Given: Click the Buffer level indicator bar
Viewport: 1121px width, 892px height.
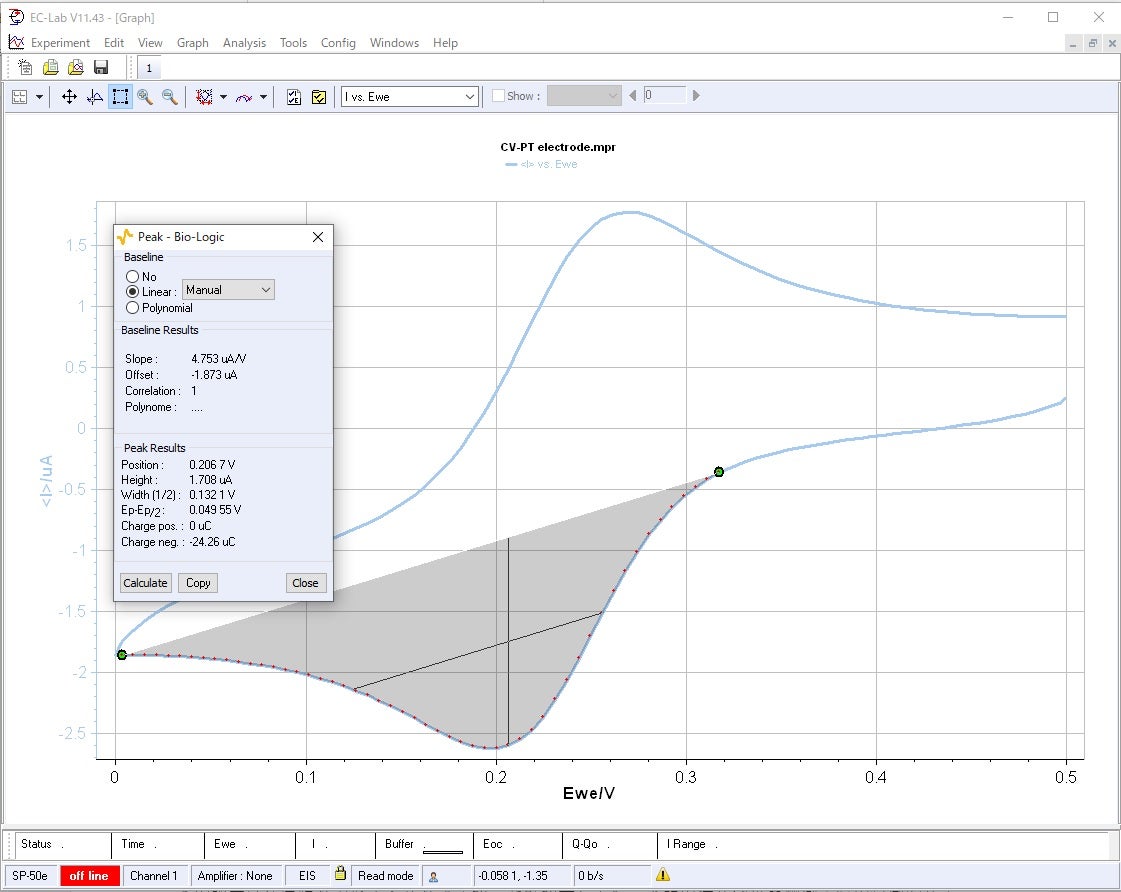Looking at the screenshot, I should tap(443, 851).
